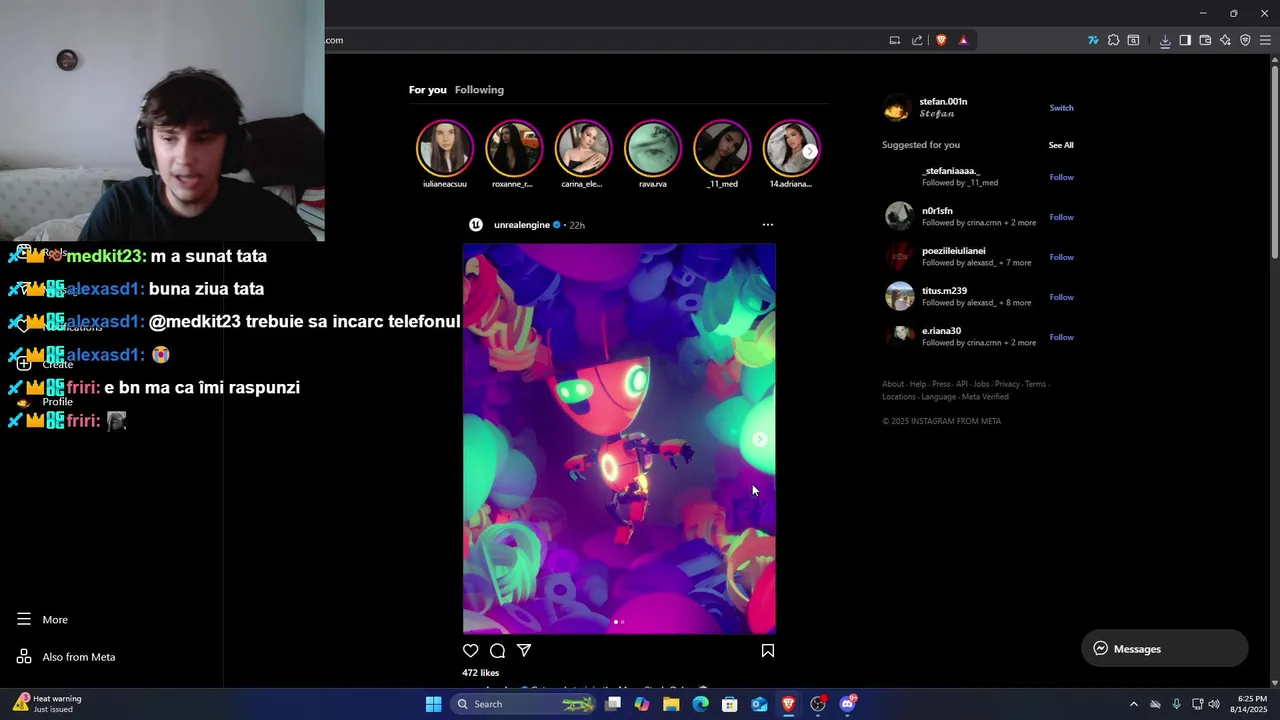The height and width of the screenshot is (720, 1280).
Task: Open the About footer link
Action: point(892,384)
